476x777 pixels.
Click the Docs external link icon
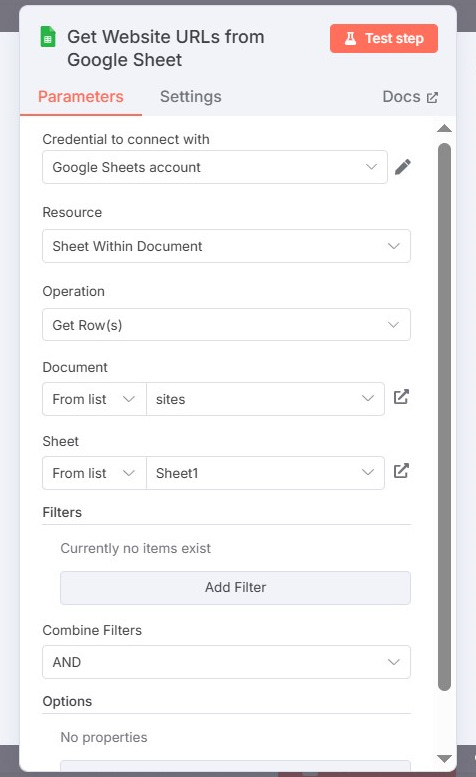point(432,97)
